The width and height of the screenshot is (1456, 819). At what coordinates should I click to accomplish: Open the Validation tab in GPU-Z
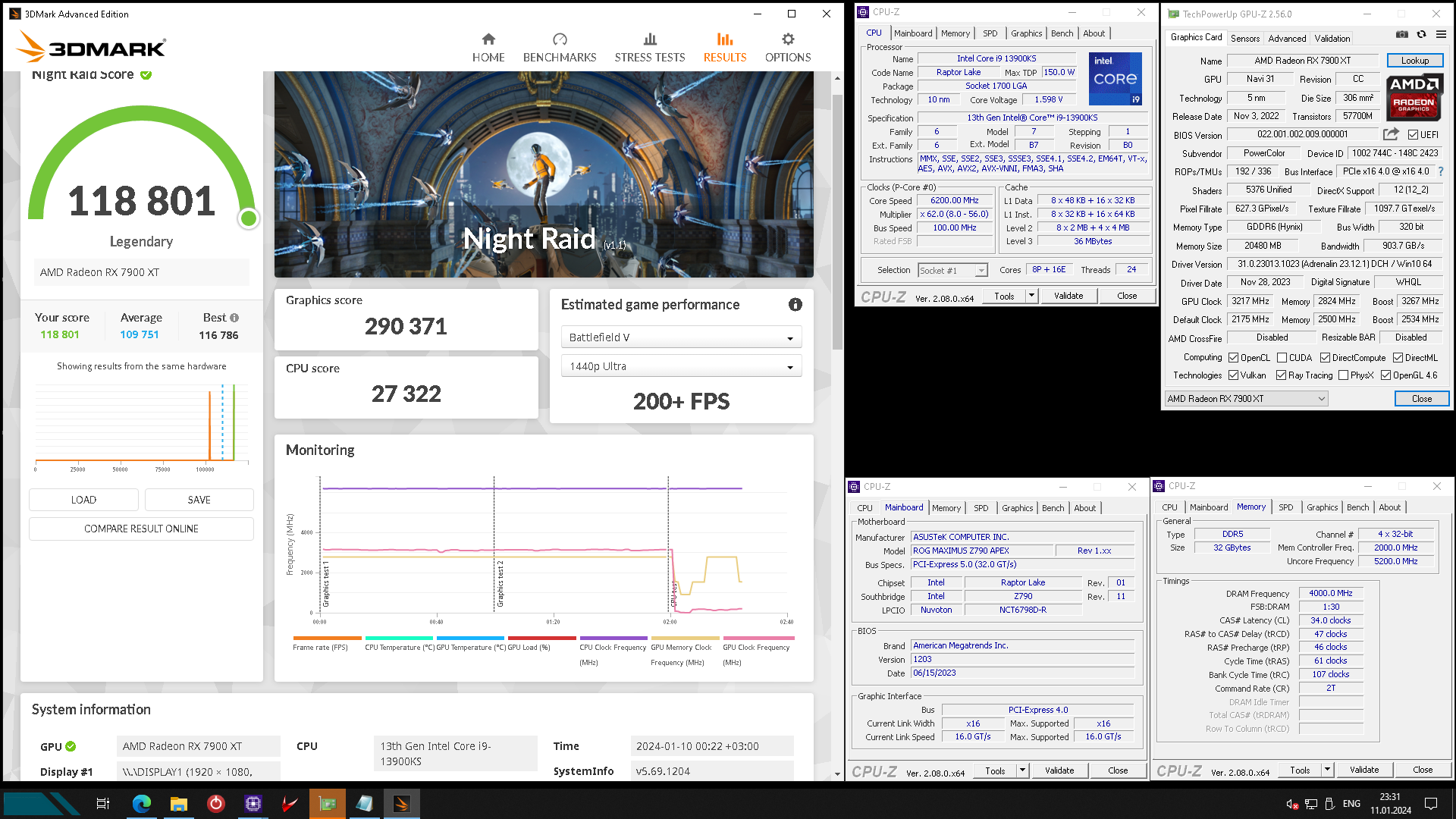(1332, 39)
